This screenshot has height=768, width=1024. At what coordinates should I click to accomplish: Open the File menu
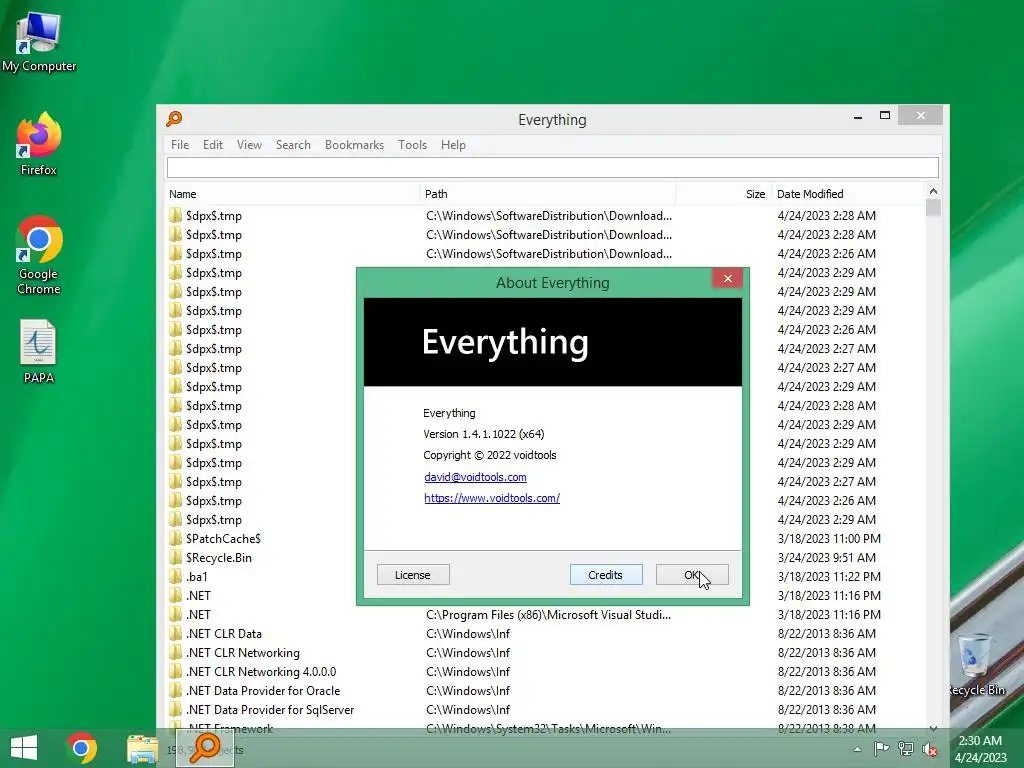pyautogui.click(x=180, y=145)
